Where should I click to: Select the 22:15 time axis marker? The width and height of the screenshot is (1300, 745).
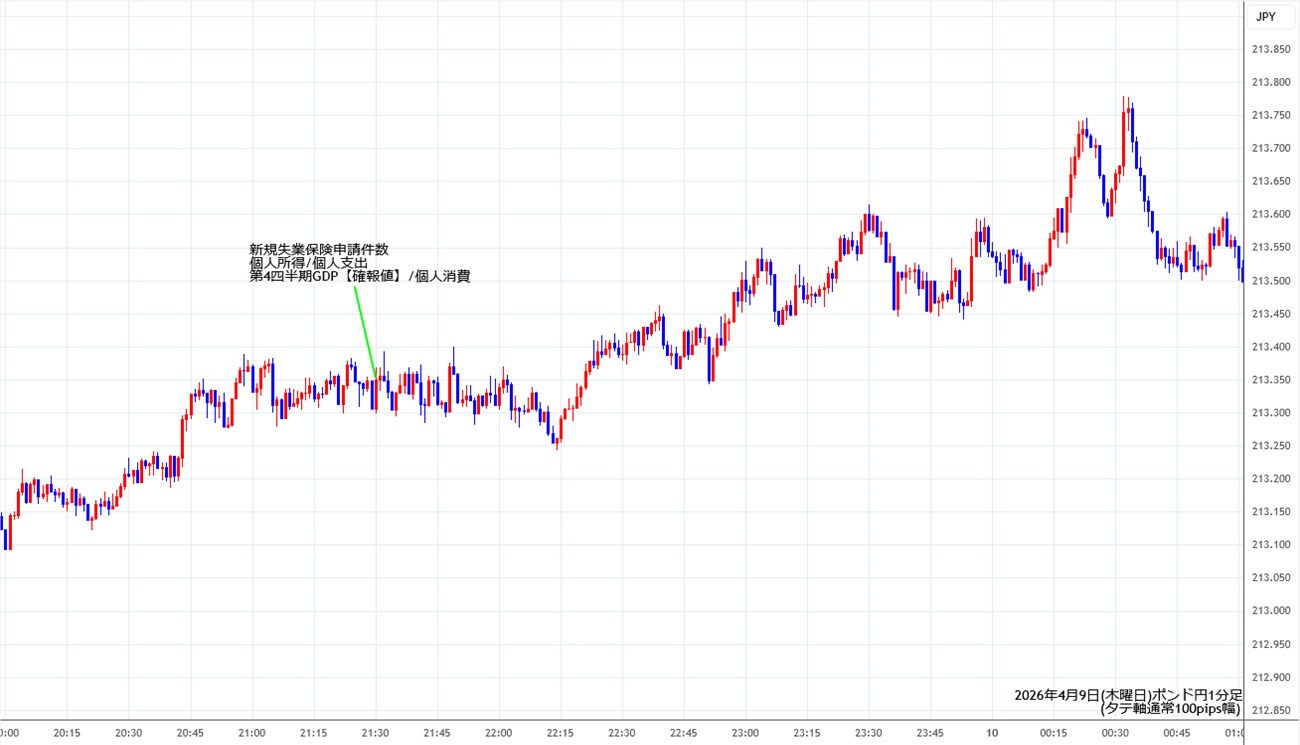coord(560,733)
